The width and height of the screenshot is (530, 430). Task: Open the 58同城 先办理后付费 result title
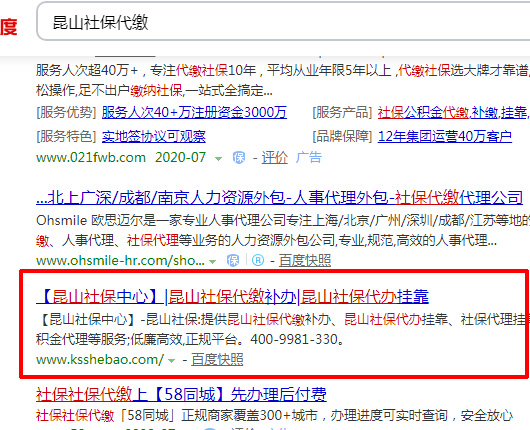pos(181,395)
